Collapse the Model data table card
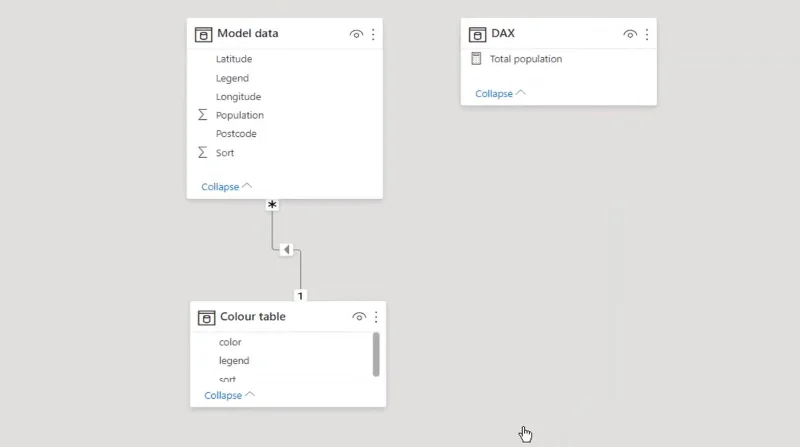 [227, 186]
